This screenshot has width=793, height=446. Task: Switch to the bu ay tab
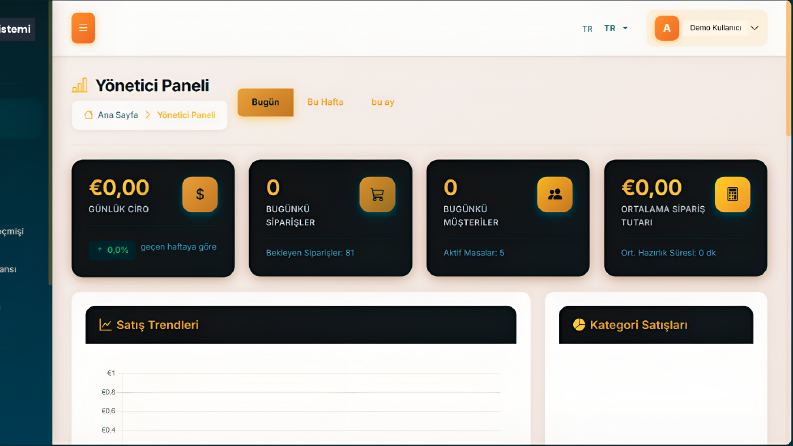pos(382,102)
